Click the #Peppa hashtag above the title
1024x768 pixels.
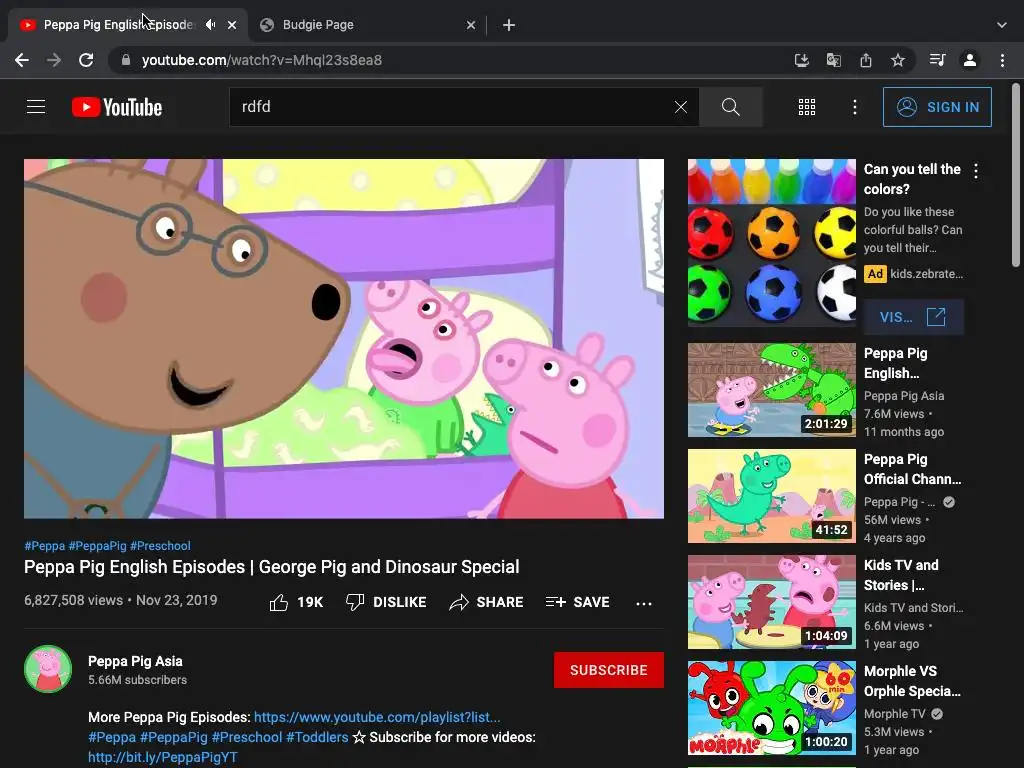[x=44, y=546]
